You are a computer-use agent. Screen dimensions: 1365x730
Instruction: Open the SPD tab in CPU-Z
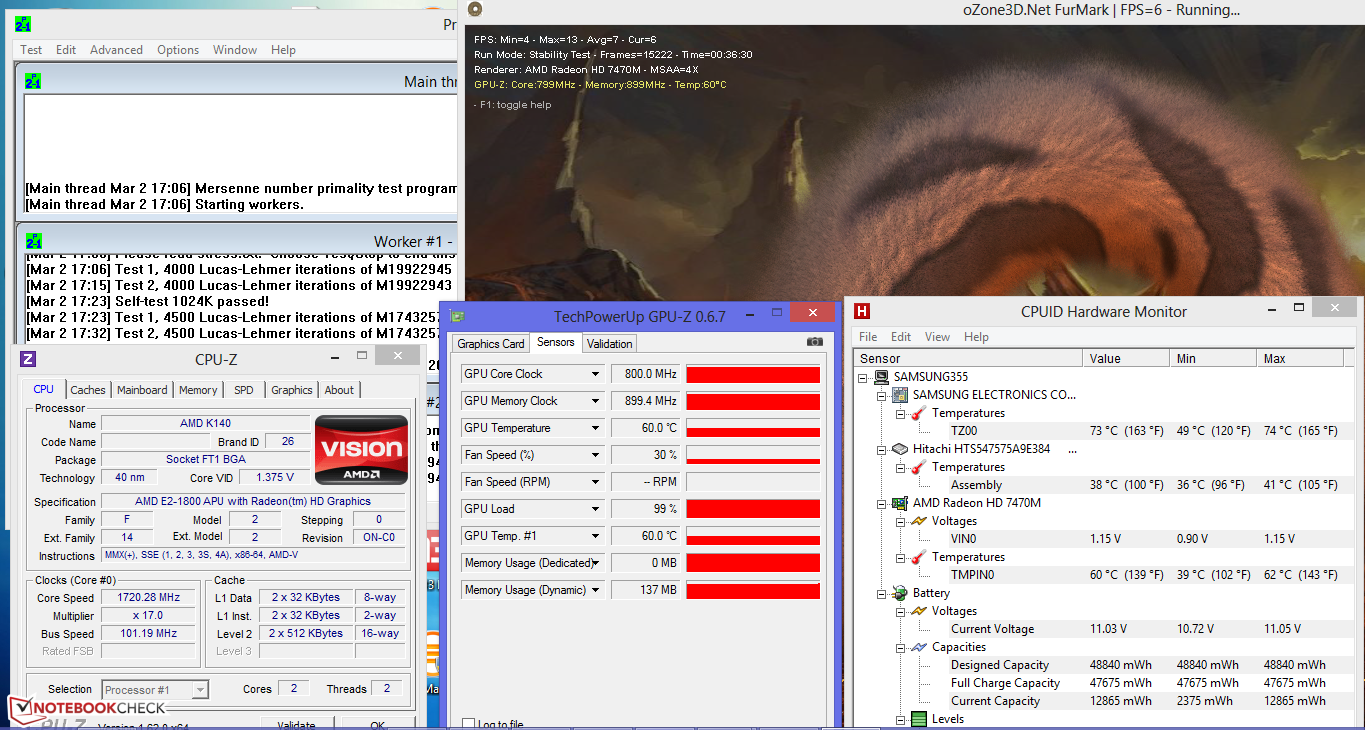[244, 390]
